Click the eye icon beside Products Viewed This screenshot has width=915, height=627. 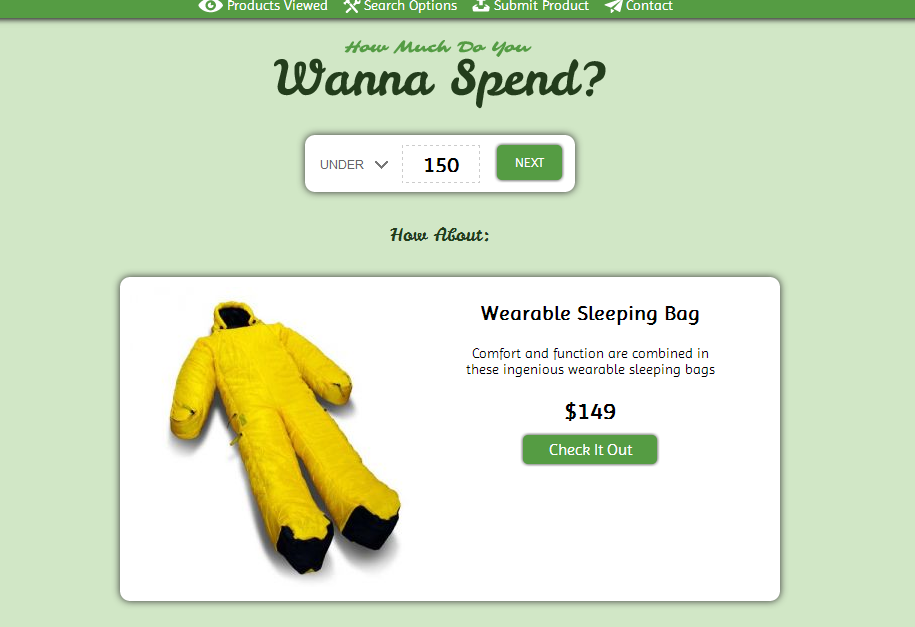210,5
